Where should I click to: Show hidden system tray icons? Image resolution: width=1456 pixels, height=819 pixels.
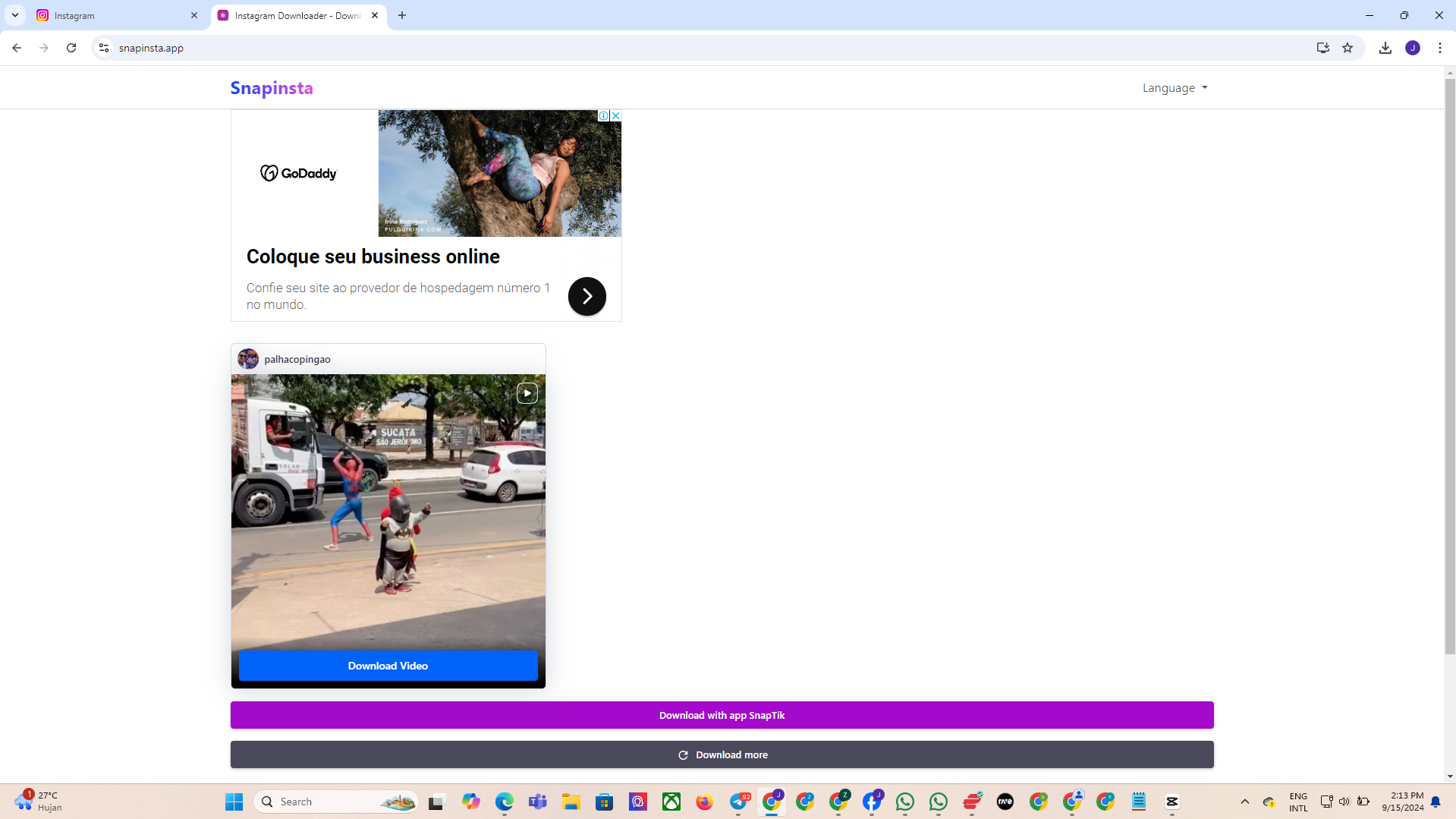click(1245, 802)
